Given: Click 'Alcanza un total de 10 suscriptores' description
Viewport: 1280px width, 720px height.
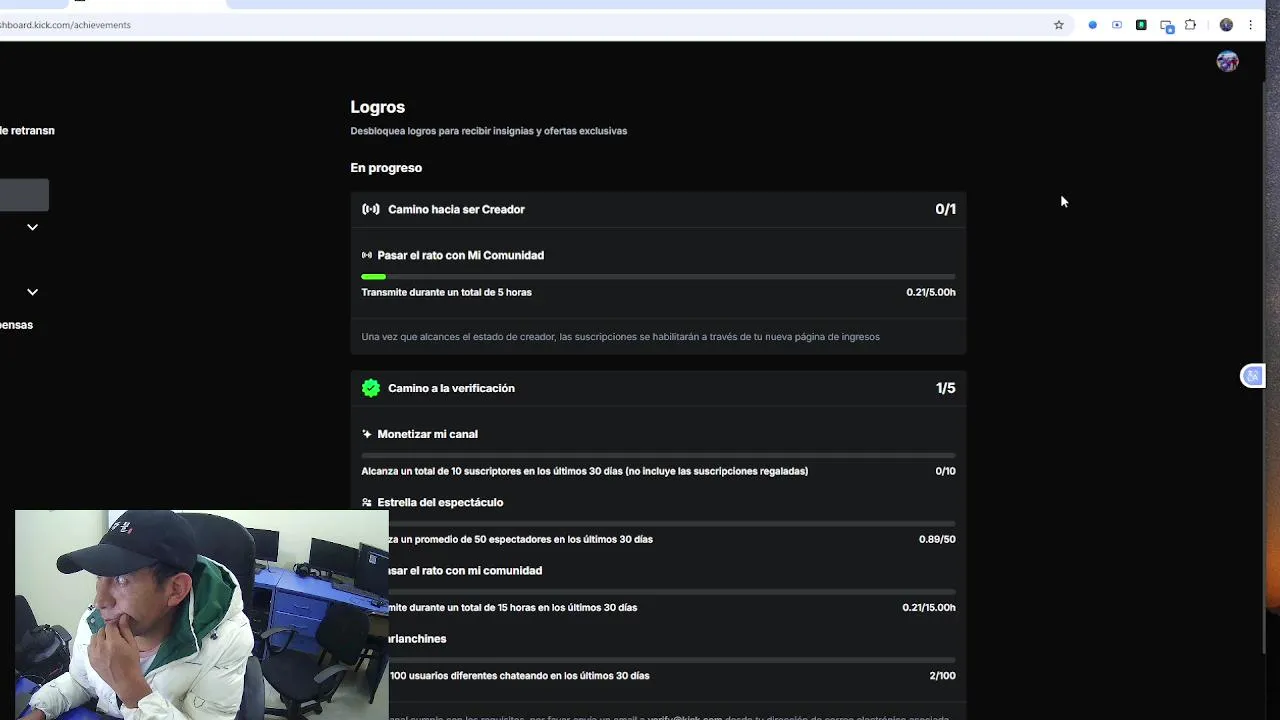Looking at the screenshot, I should pos(584,471).
